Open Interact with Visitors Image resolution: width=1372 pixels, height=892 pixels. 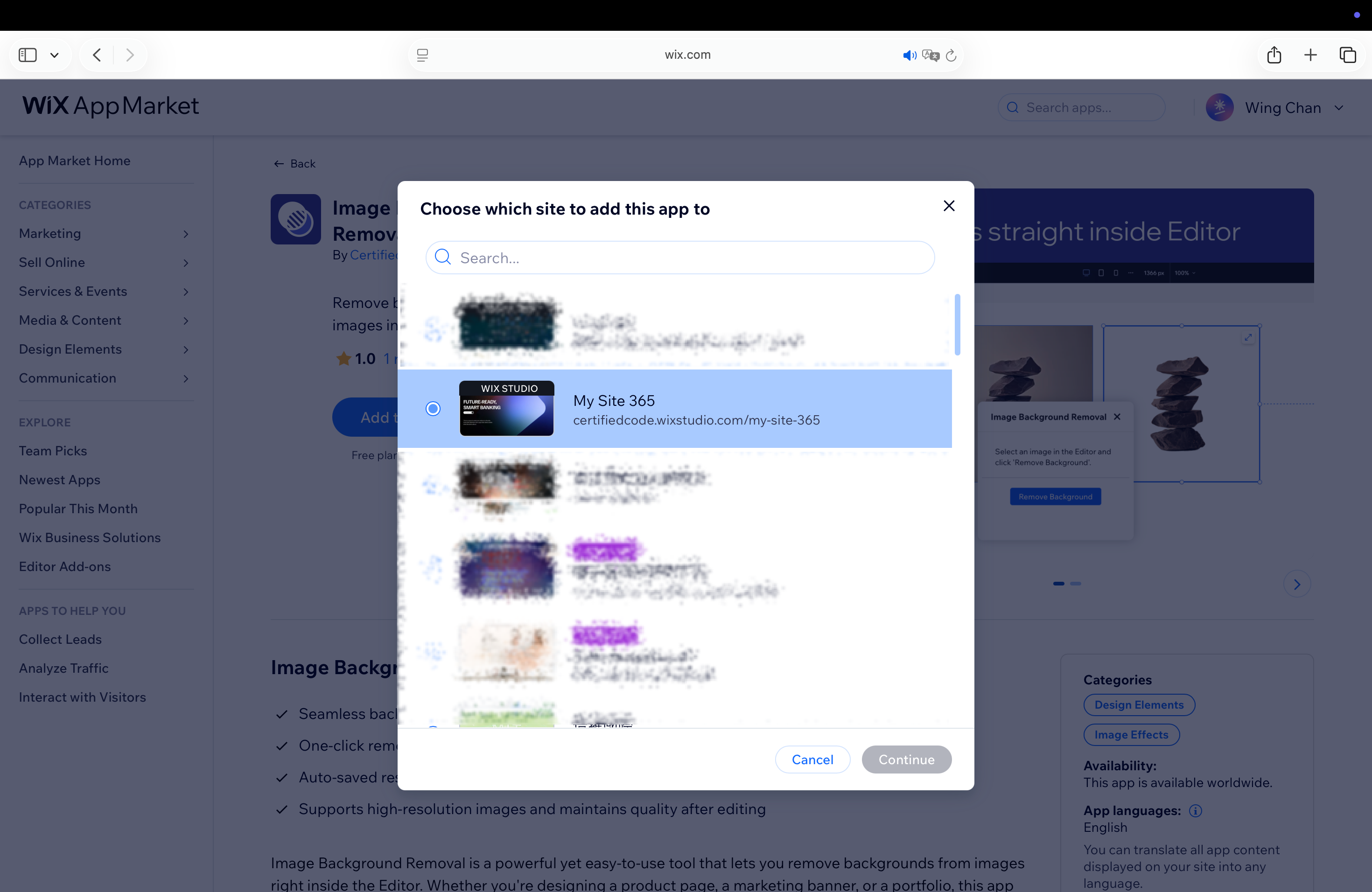(82, 697)
